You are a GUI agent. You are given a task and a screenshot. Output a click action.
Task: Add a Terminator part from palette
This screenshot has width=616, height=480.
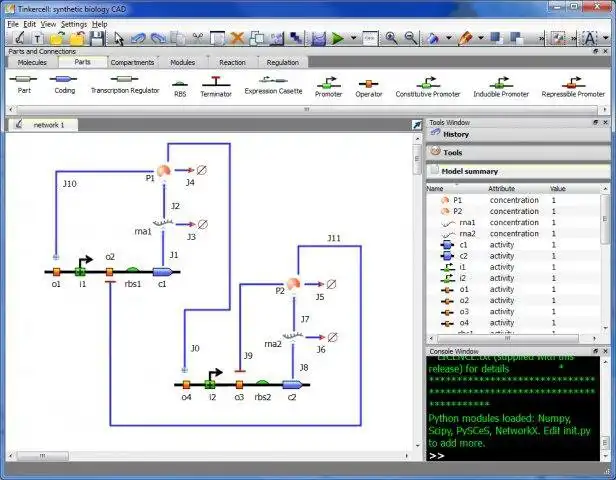(x=216, y=87)
